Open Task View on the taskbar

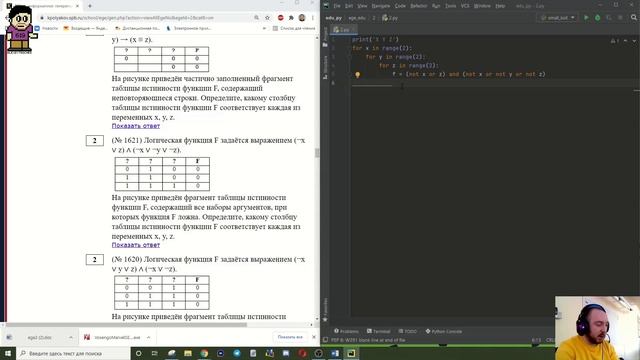[x=155, y=353]
